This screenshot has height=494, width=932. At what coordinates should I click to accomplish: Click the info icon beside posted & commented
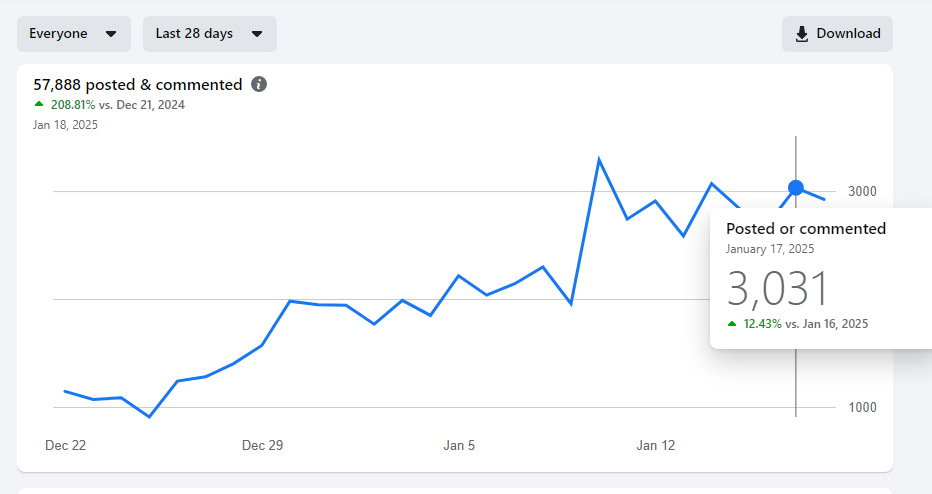[x=259, y=84]
